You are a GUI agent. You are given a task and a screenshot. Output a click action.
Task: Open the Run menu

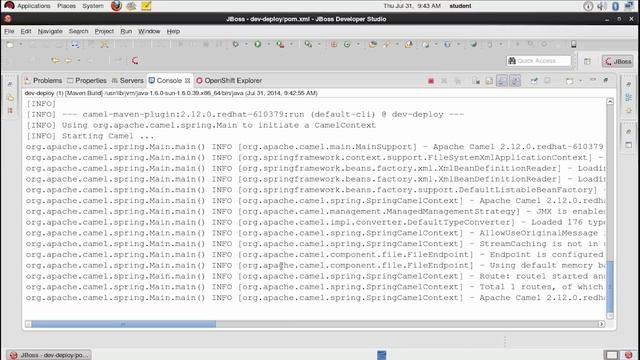126,31
